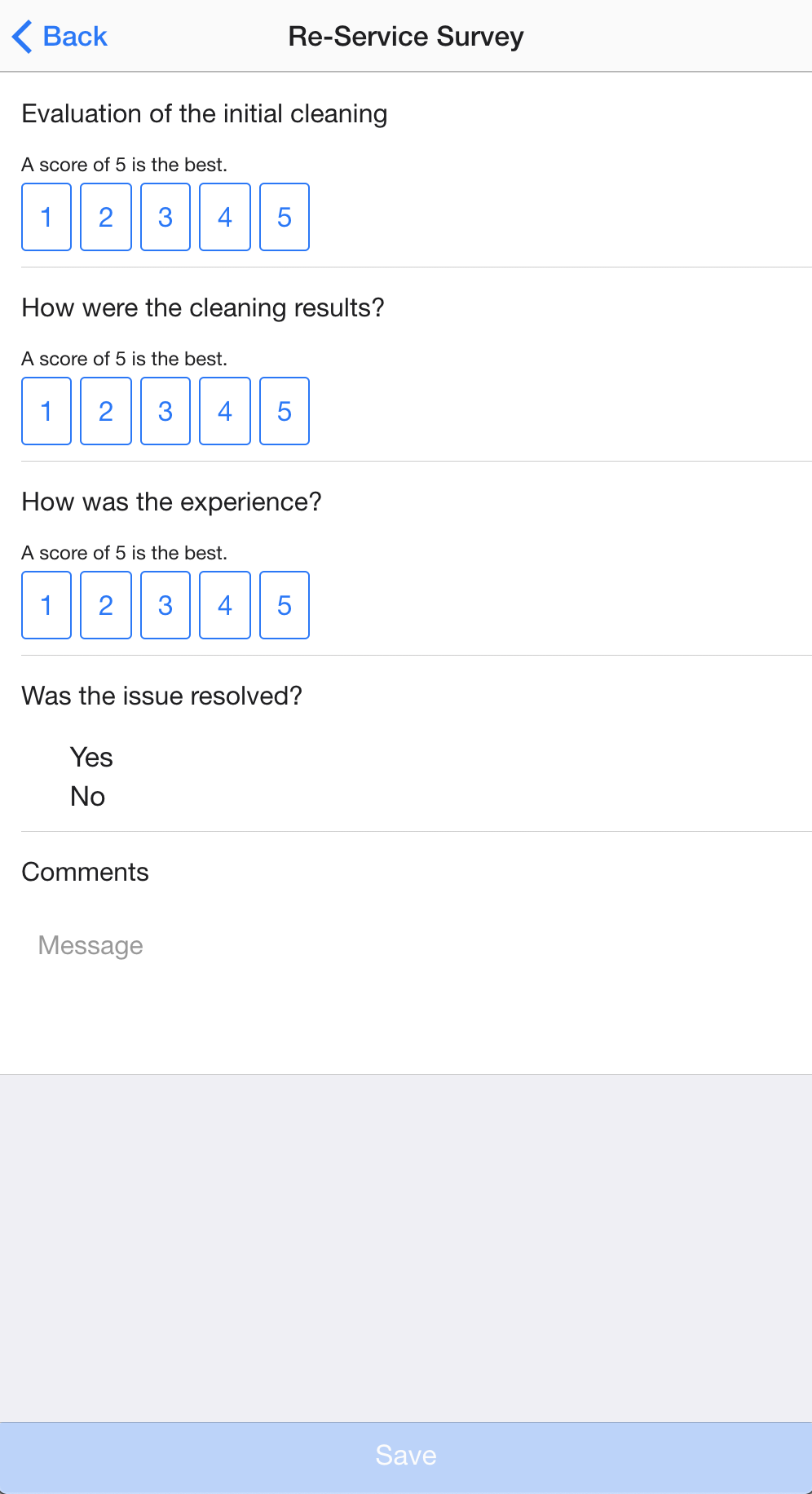The width and height of the screenshot is (812, 1494).
Task: Set cleaning results rating to 3
Action: 165,411
